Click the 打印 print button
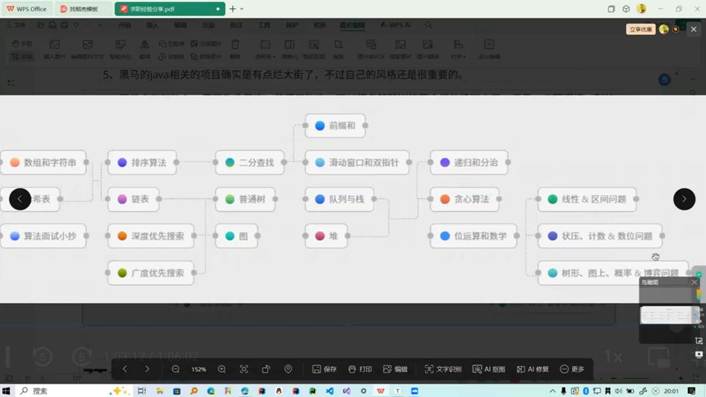 click(360, 369)
